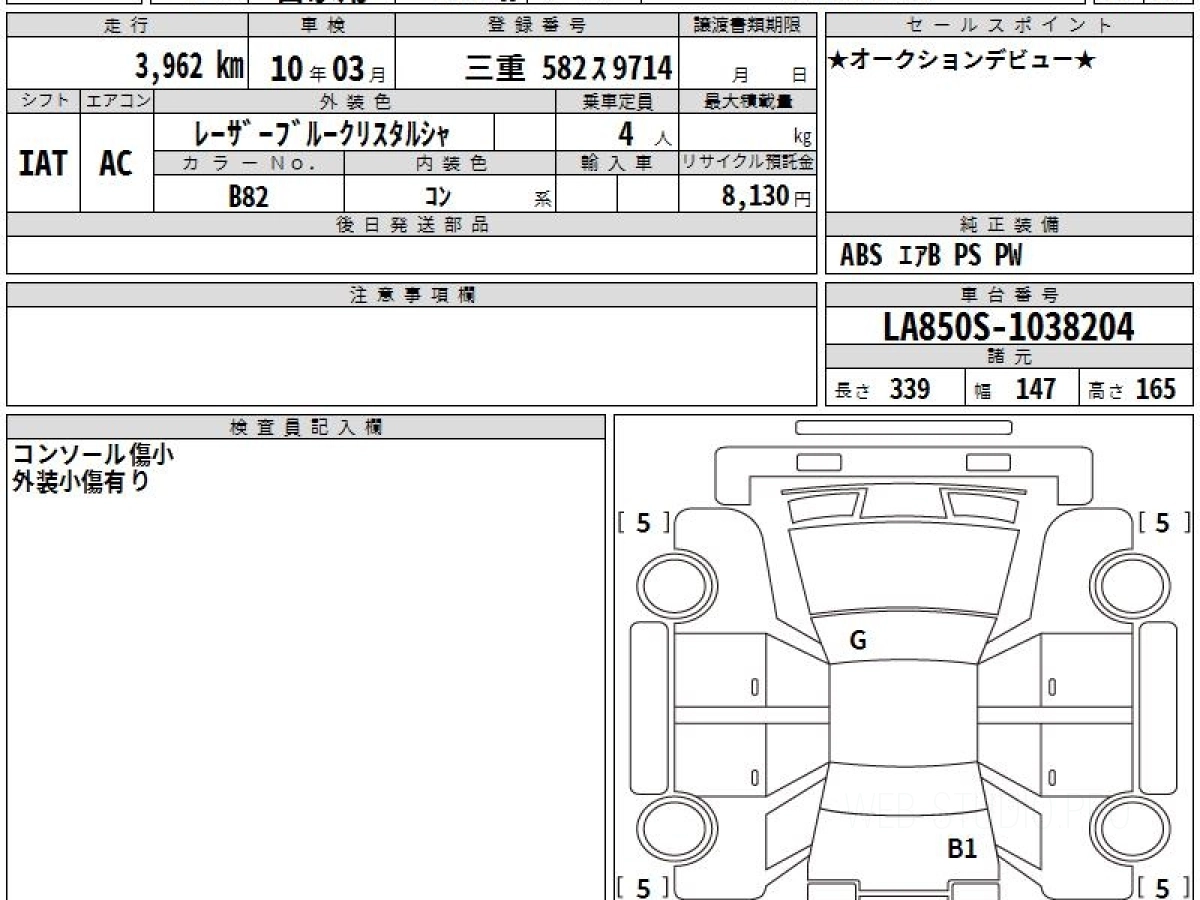Select inspector note コンソール傷小

pyautogui.click(x=93, y=455)
